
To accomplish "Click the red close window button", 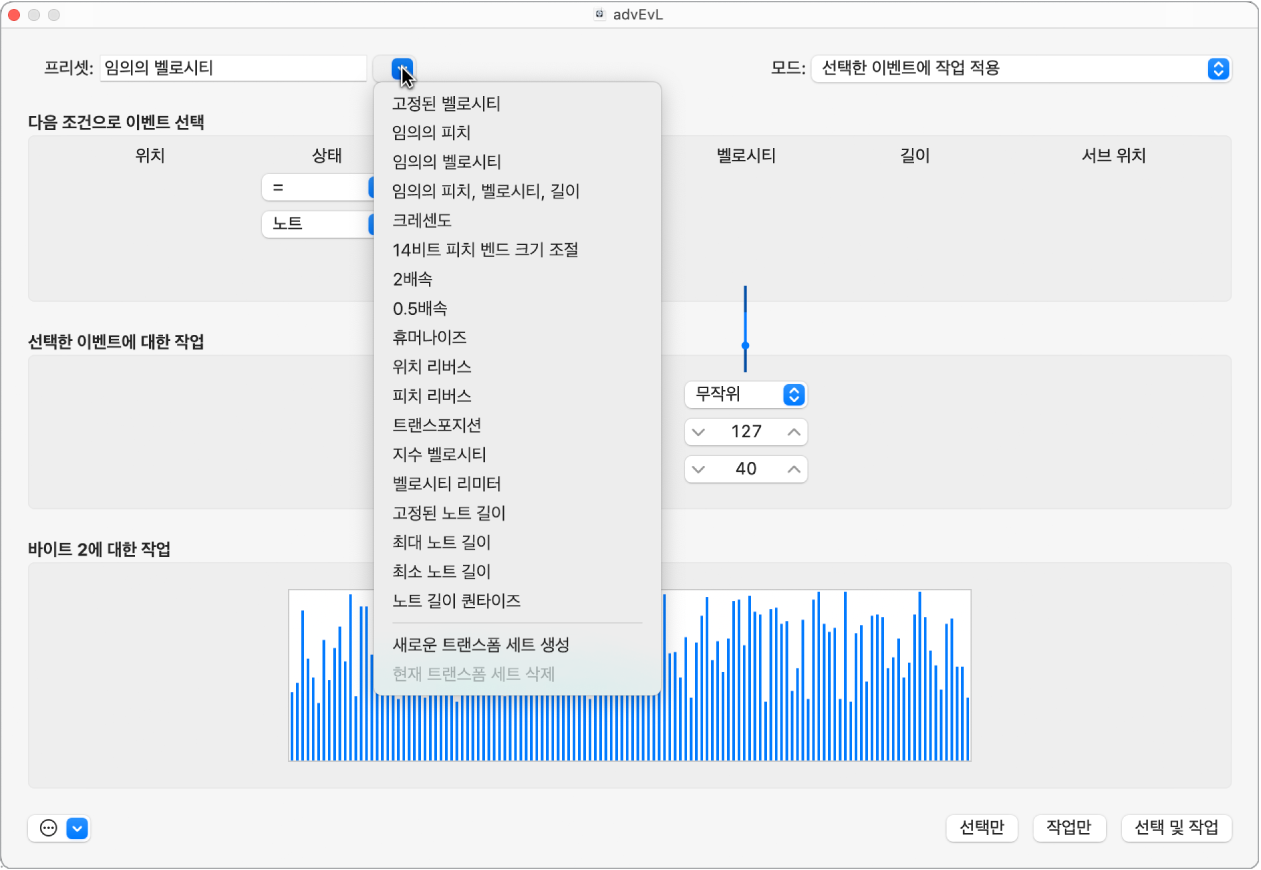I will pos(14,15).
